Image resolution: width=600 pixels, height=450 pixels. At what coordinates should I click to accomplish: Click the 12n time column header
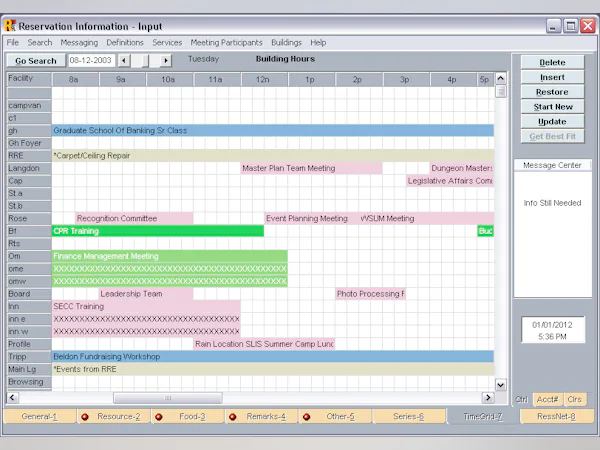(264, 79)
